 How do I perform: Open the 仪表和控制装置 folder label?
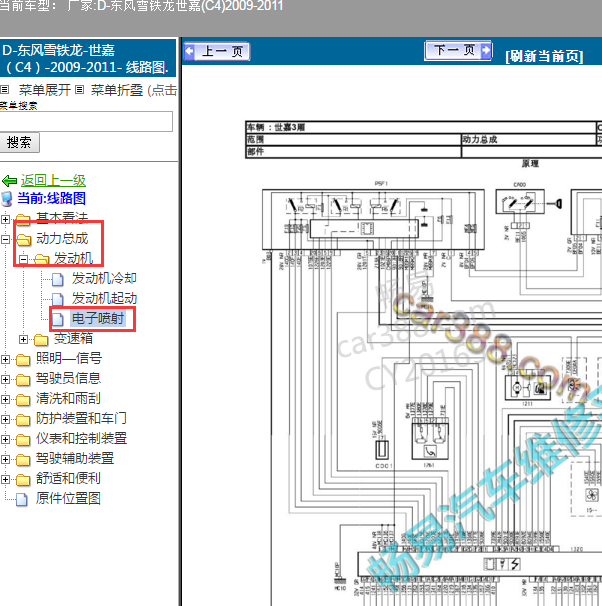coord(82,439)
